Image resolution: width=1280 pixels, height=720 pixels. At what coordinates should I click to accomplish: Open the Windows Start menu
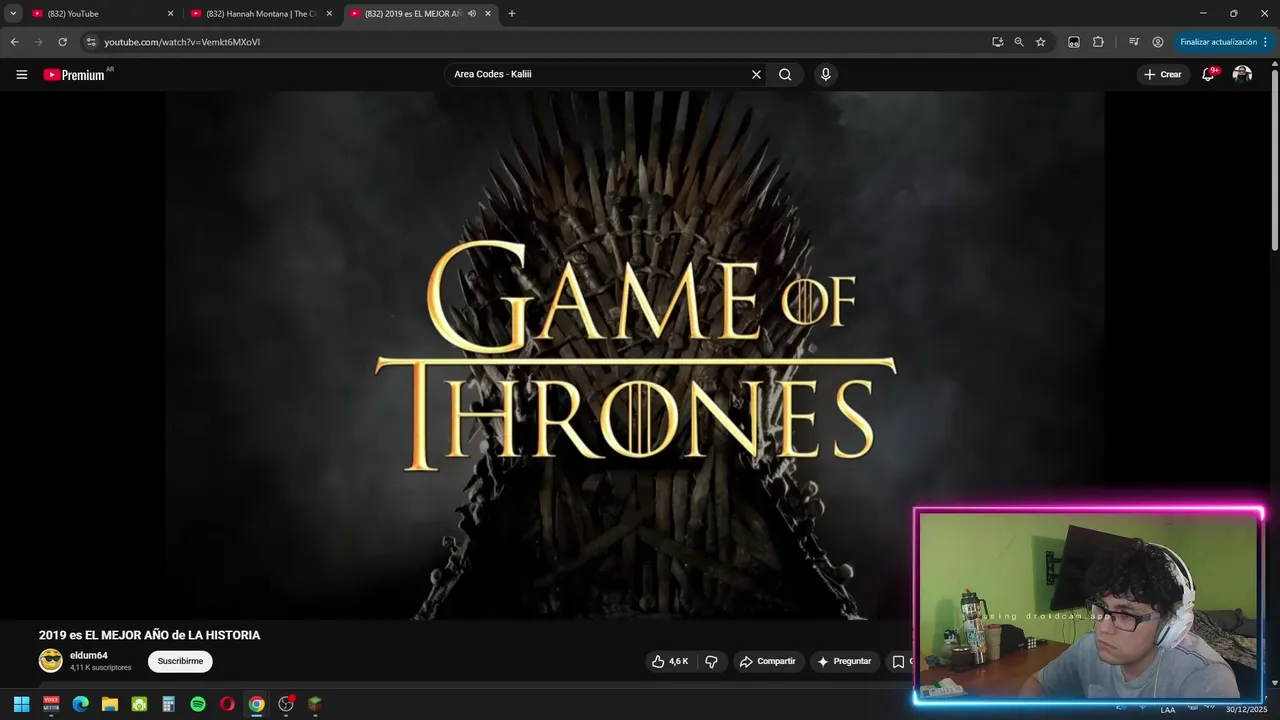(x=21, y=704)
